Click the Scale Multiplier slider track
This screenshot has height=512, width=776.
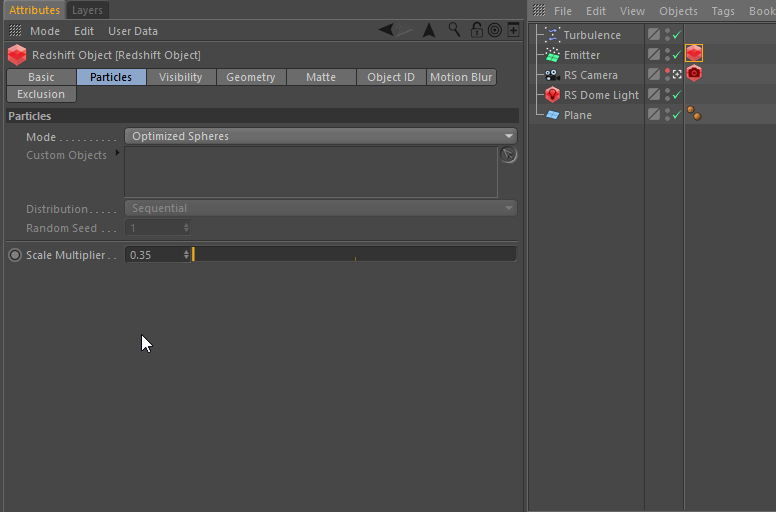[x=354, y=254]
